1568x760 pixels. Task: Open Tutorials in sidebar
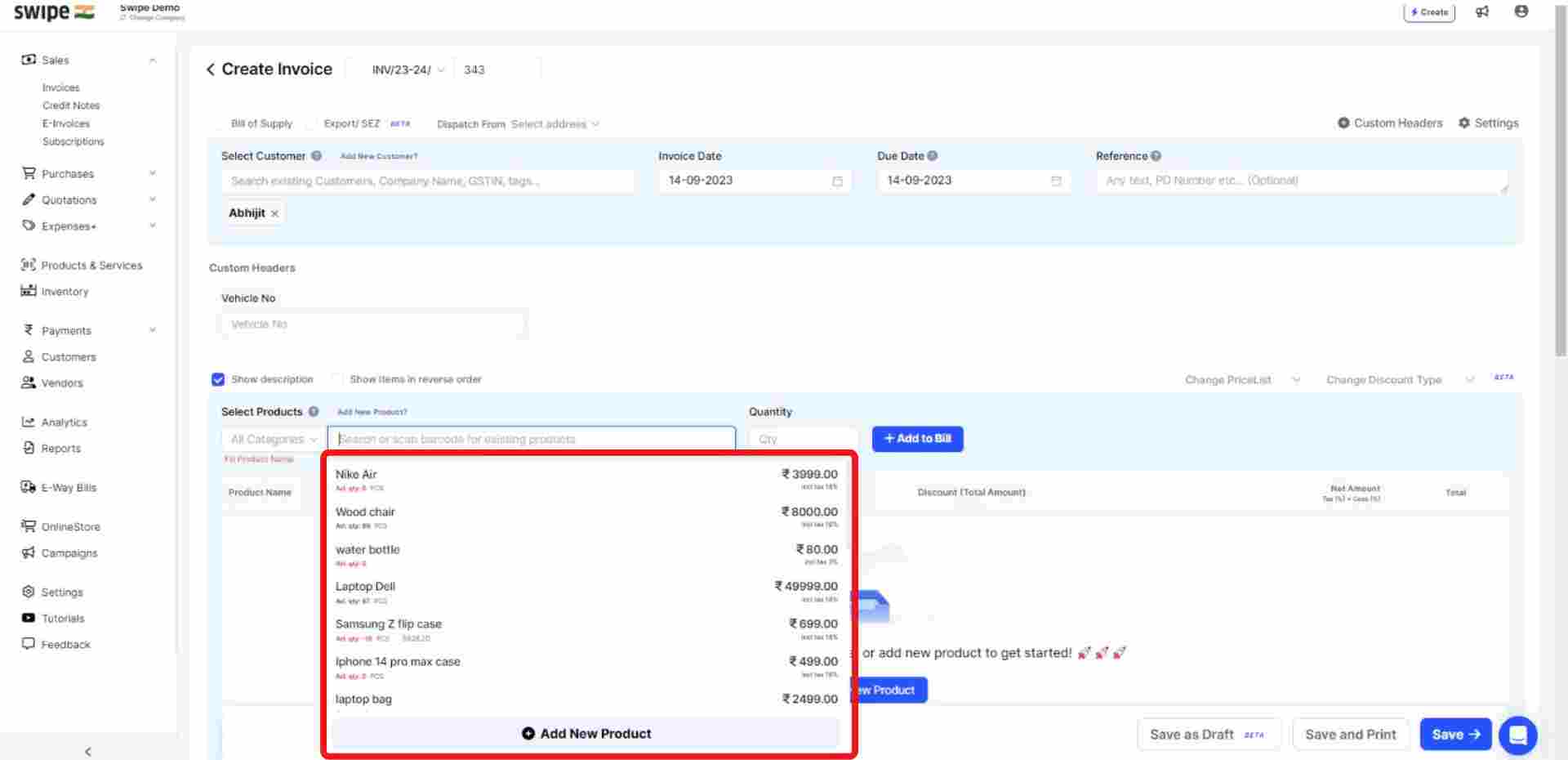pos(53,619)
